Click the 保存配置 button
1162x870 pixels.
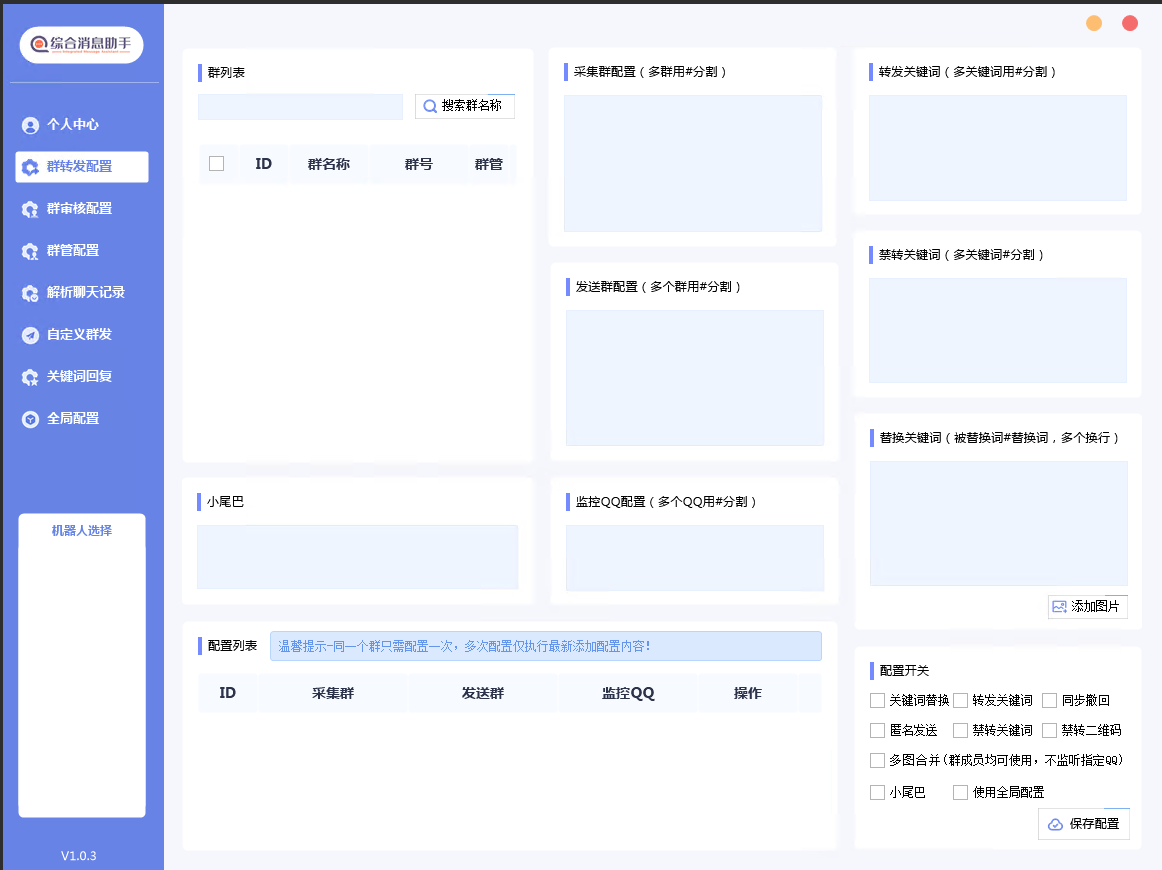(1084, 824)
